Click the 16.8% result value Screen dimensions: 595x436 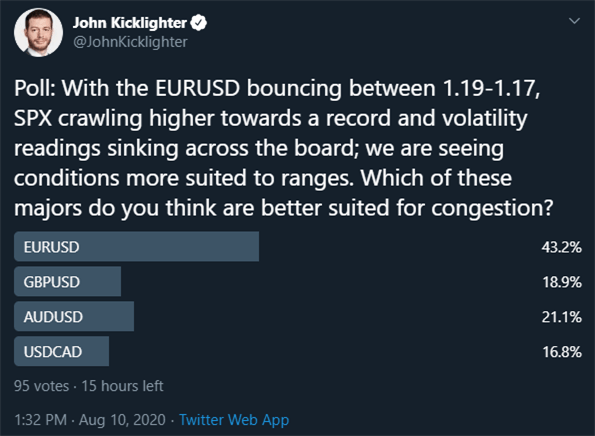(x=562, y=352)
